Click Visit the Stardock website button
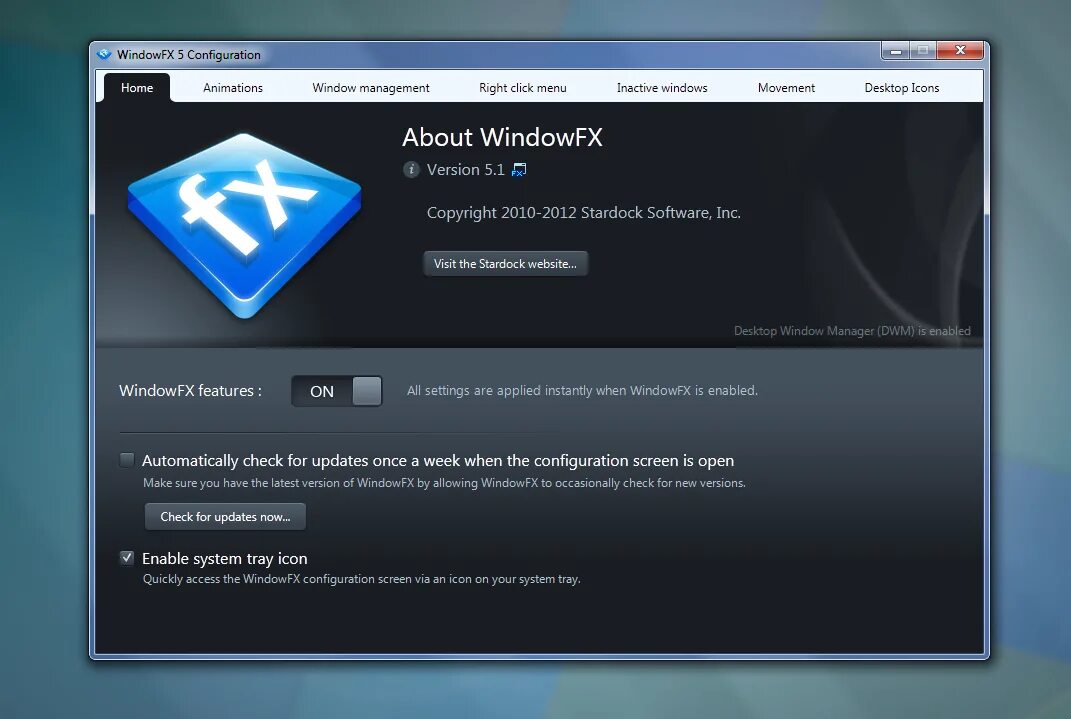1071x719 pixels. (505, 264)
